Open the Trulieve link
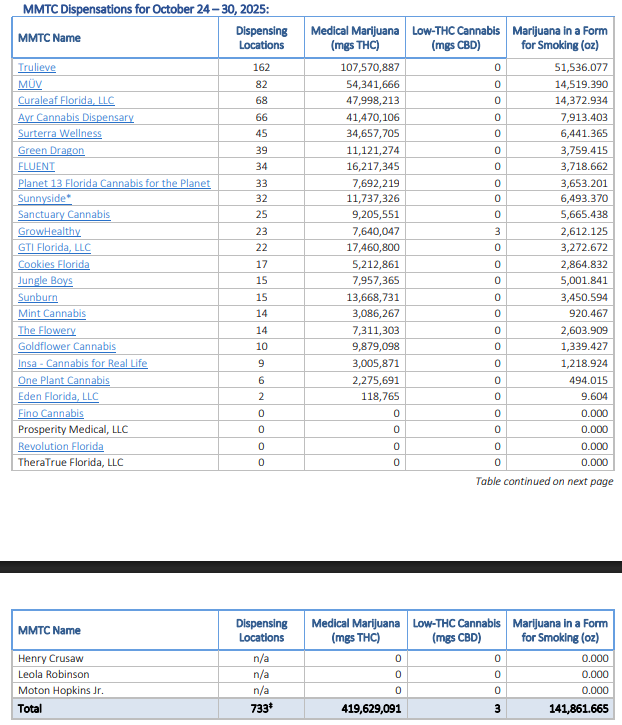The image size is (622, 725). point(37,68)
